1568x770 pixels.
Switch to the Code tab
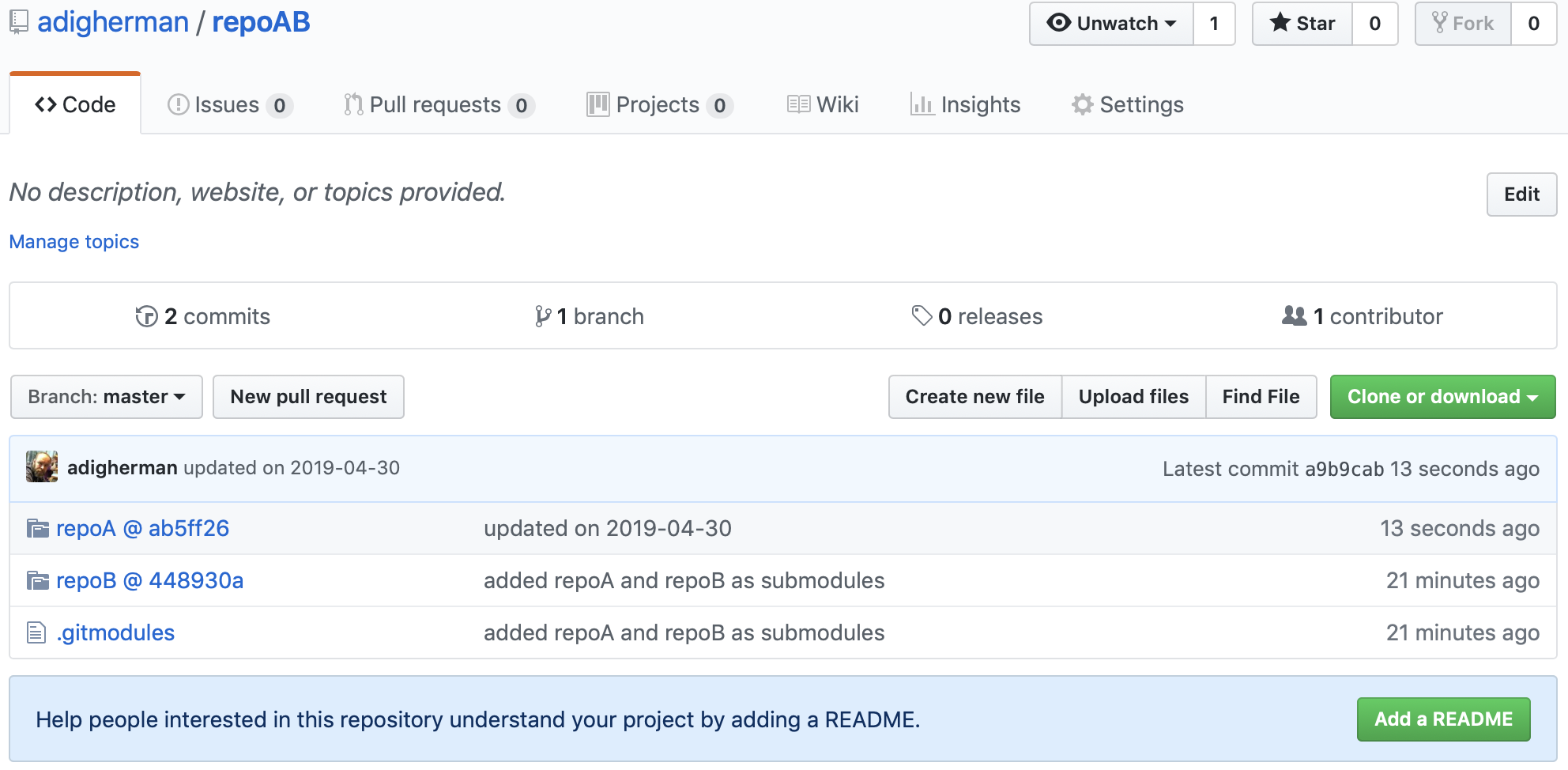point(75,104)
